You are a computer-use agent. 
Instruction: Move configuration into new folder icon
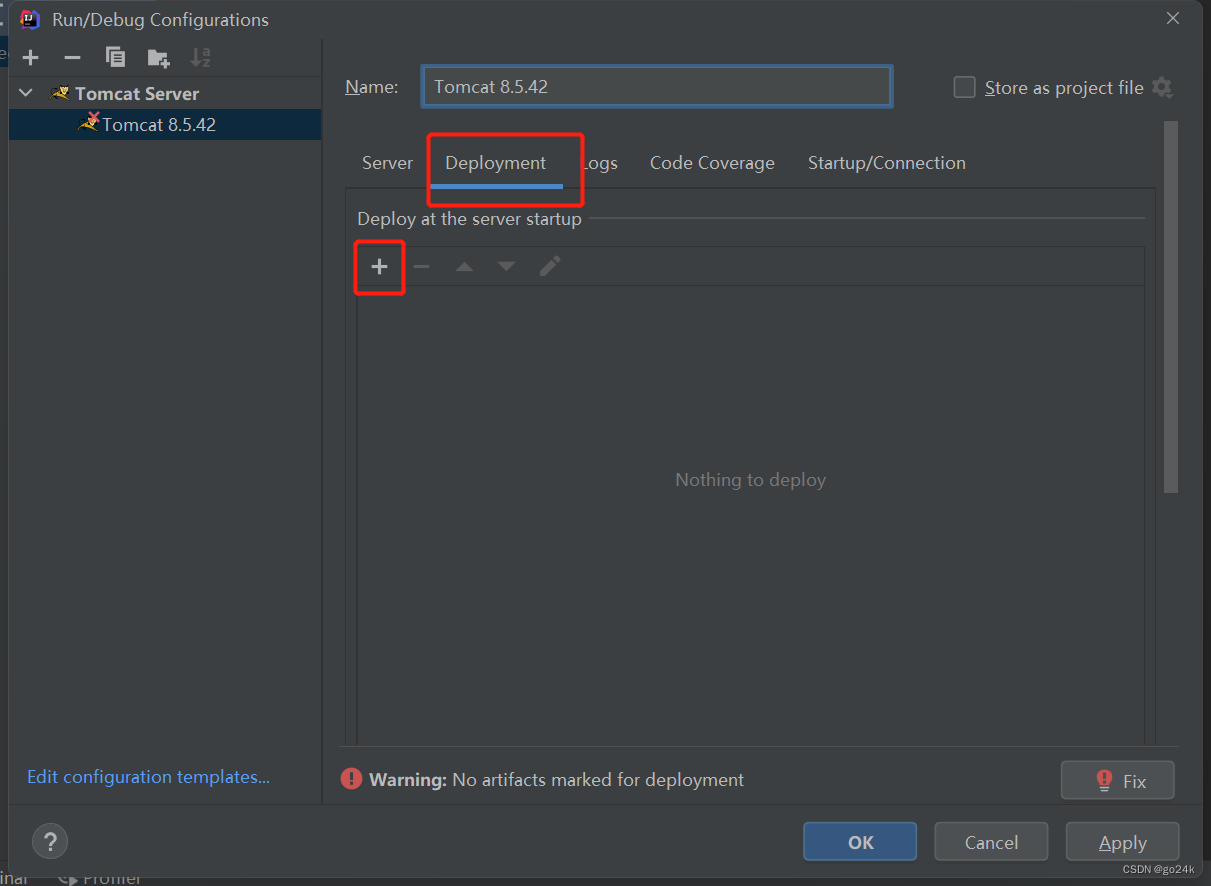[158, 58]
